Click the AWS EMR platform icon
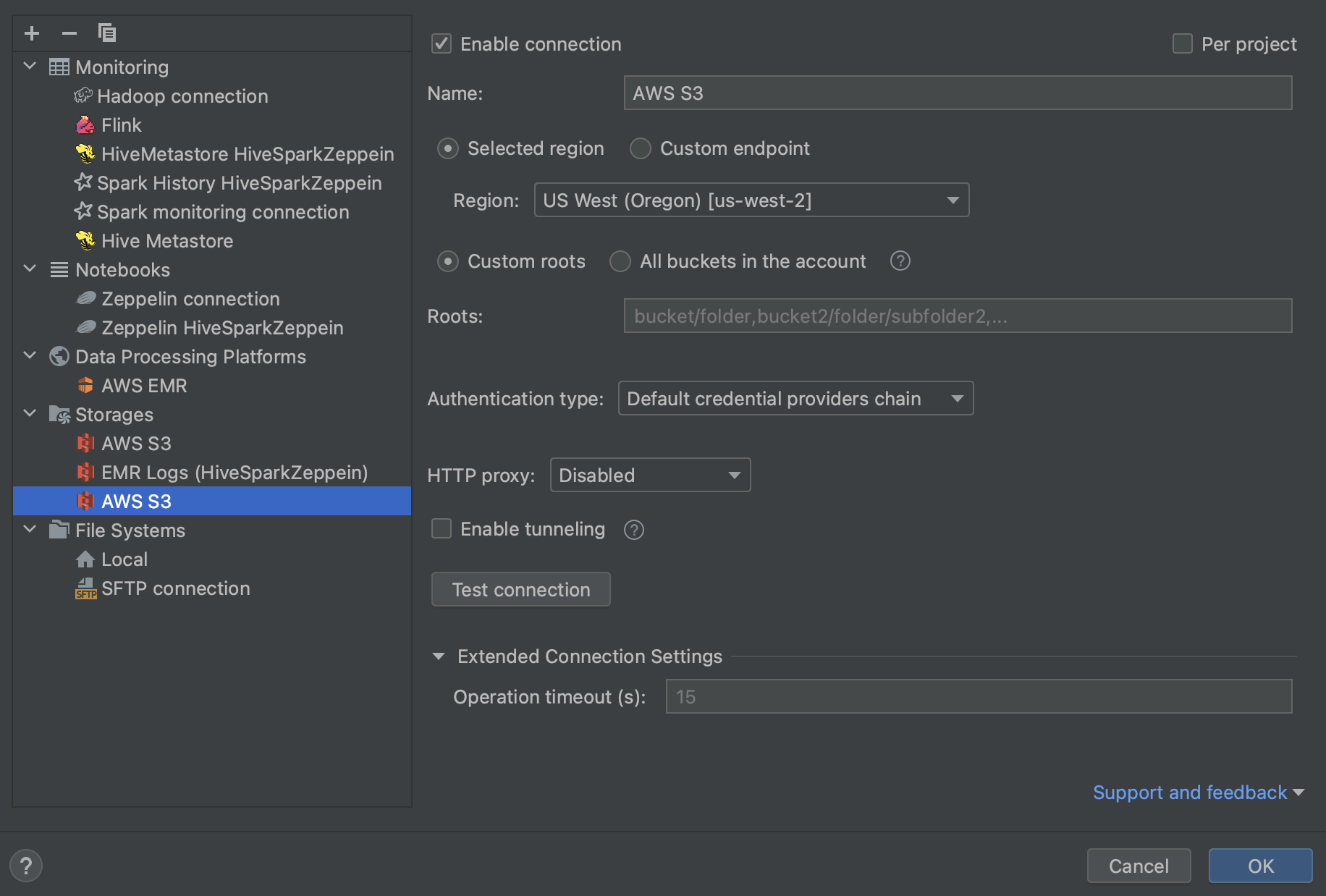The height and width of the screenshot is (896, 1326). pos(85,385)
